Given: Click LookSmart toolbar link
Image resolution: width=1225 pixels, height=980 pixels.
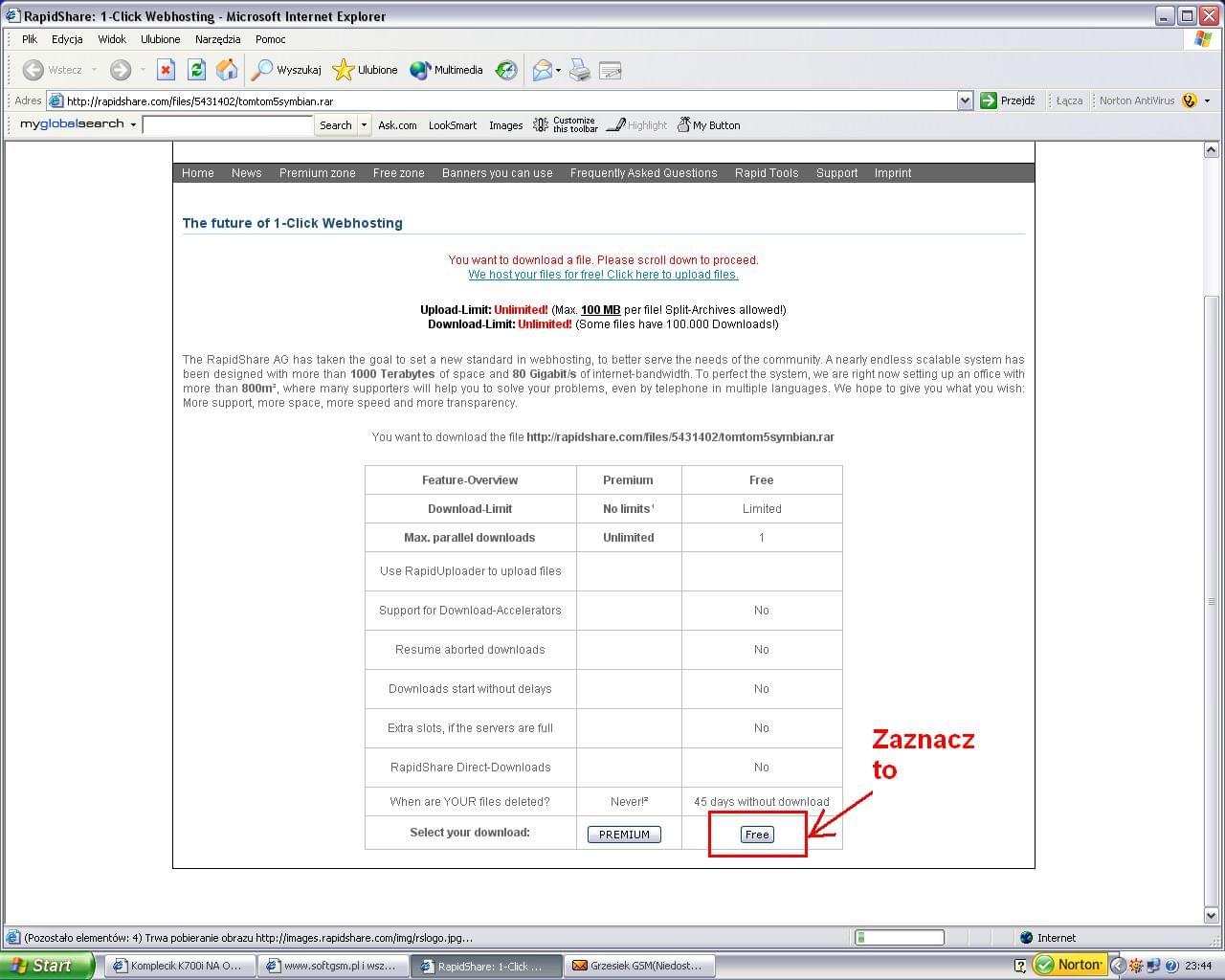Looking at the screenshot, I should pyautogui.click(x=453, y=125).
